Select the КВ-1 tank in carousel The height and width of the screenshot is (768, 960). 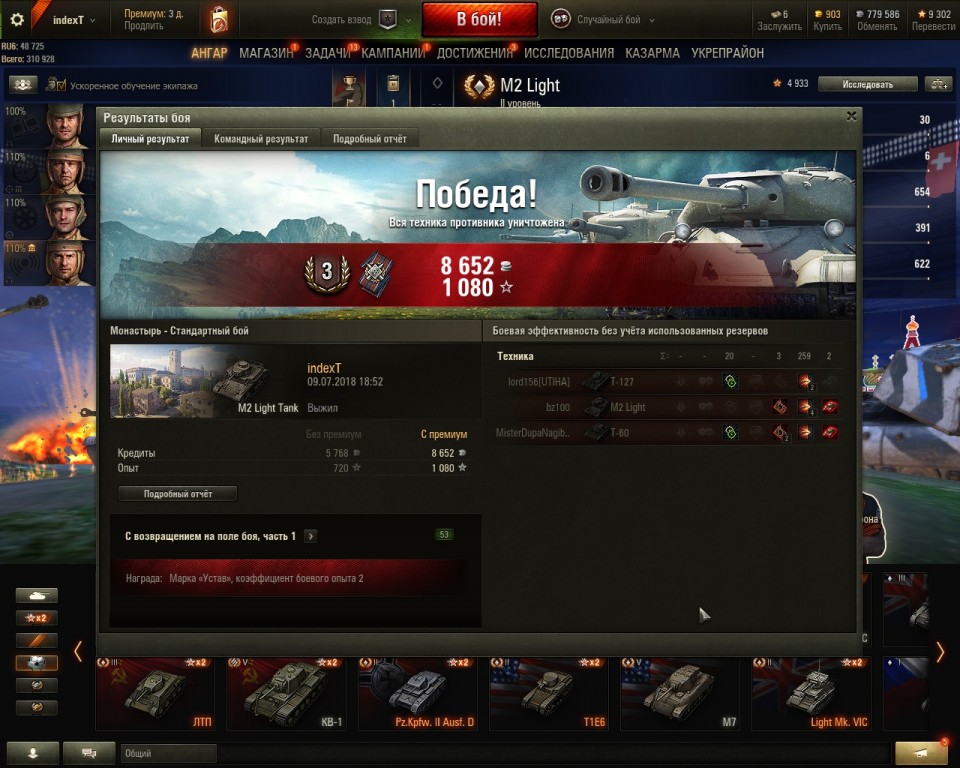285,694
